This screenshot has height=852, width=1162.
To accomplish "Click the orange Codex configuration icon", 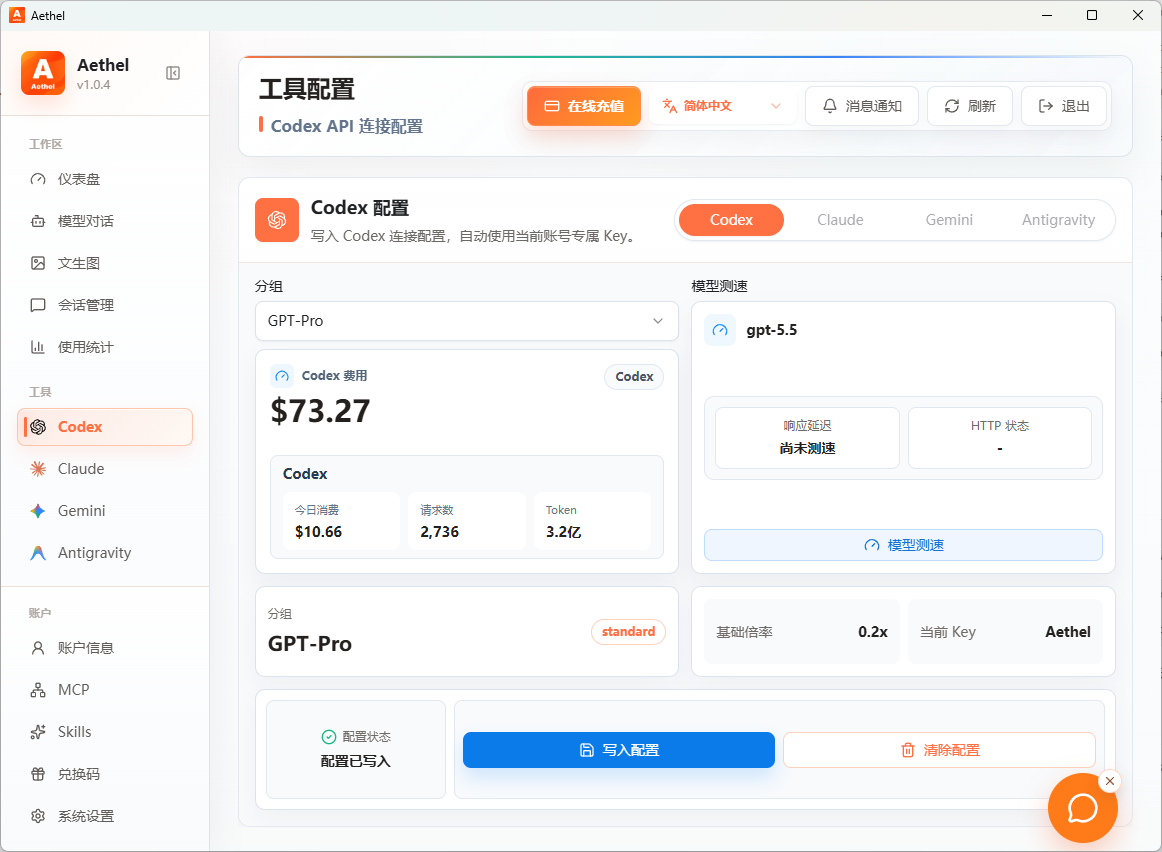I will pos(277,220).
